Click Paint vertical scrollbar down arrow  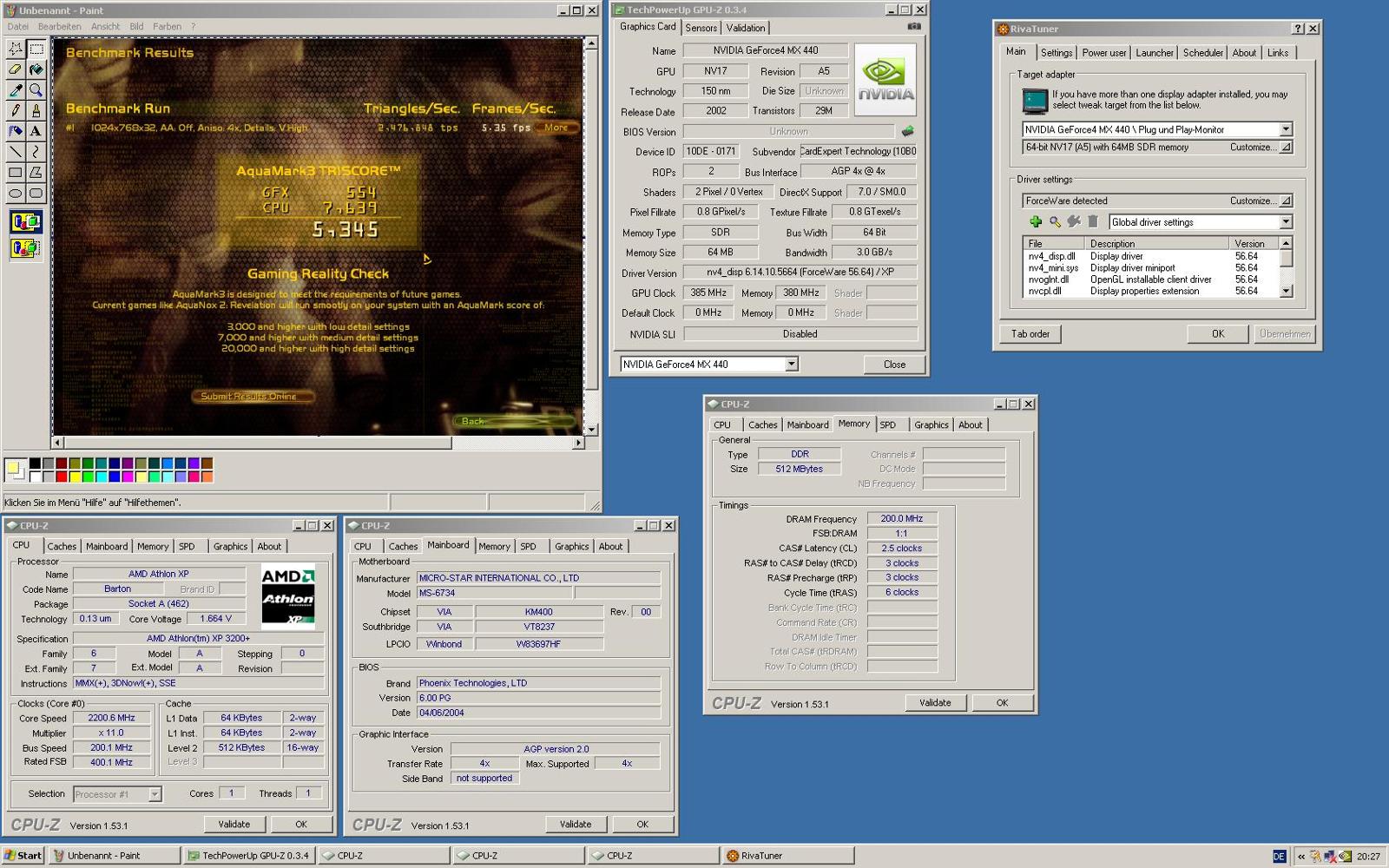592,430
